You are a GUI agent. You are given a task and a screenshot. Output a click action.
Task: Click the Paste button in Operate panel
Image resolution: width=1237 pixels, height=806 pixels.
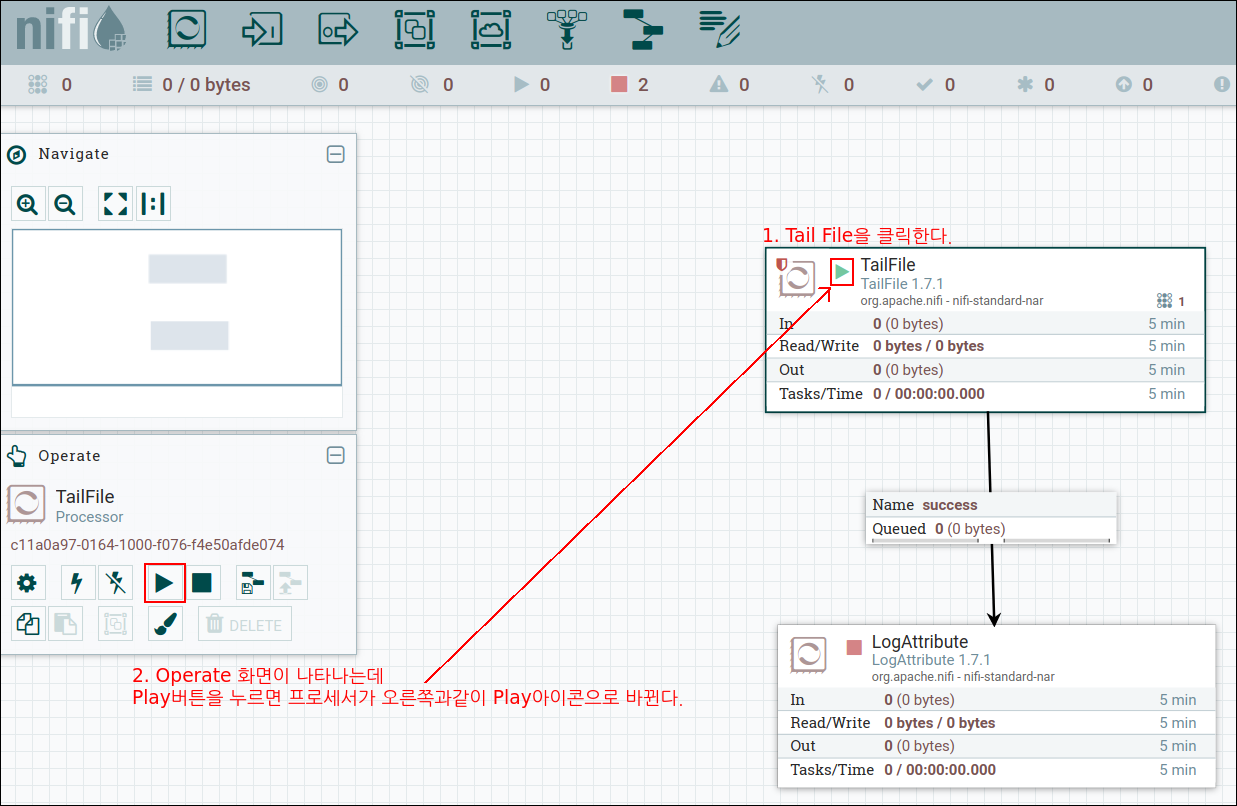point(65,624)
